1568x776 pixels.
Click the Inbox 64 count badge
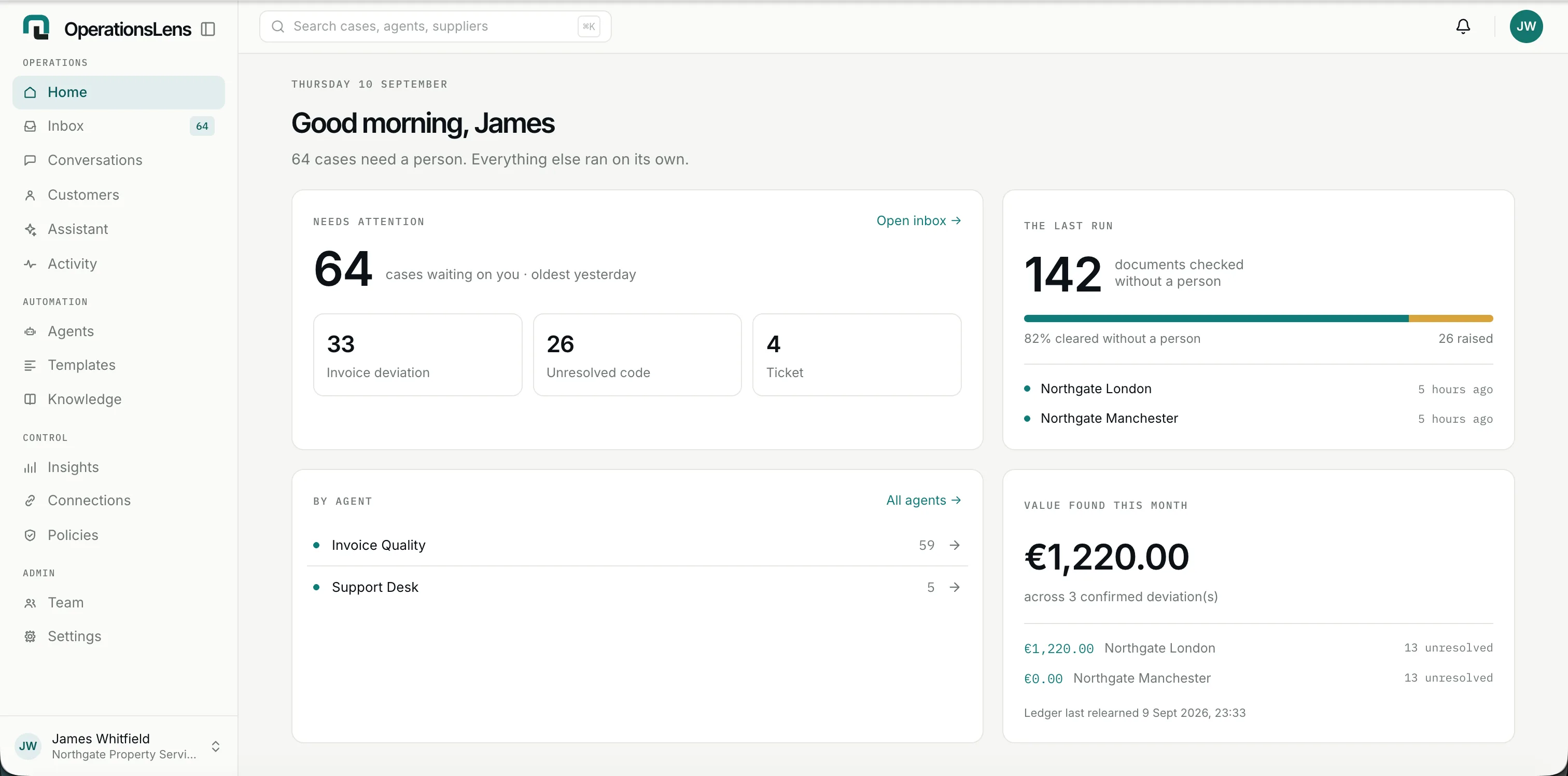click(x=202, y=126)
